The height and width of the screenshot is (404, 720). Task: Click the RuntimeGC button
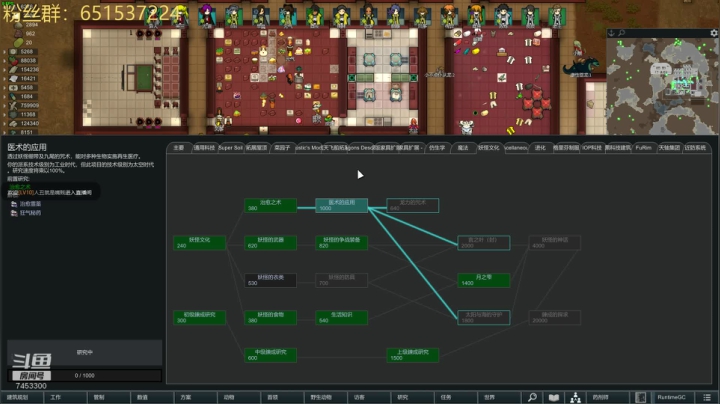click(673, 398)
